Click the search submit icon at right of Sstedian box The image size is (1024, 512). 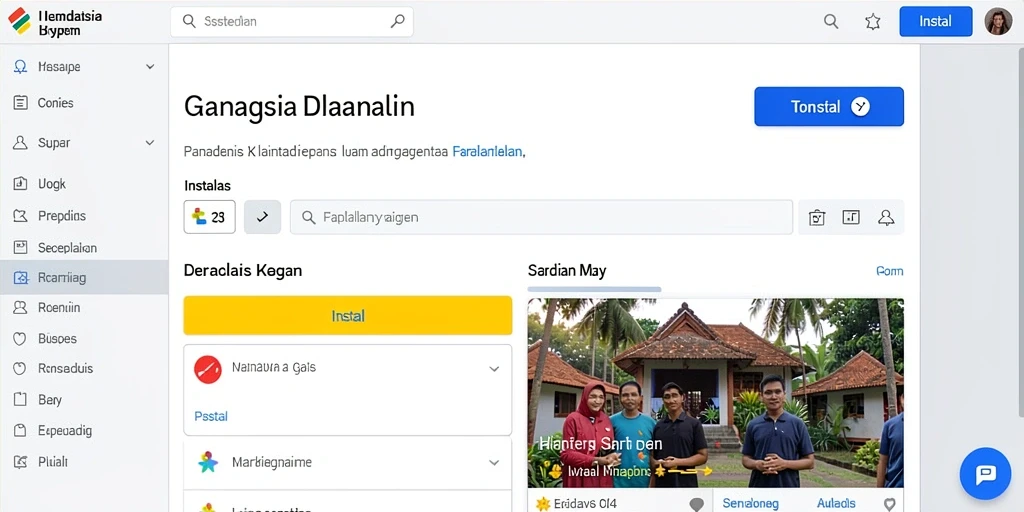pos(397,22)
